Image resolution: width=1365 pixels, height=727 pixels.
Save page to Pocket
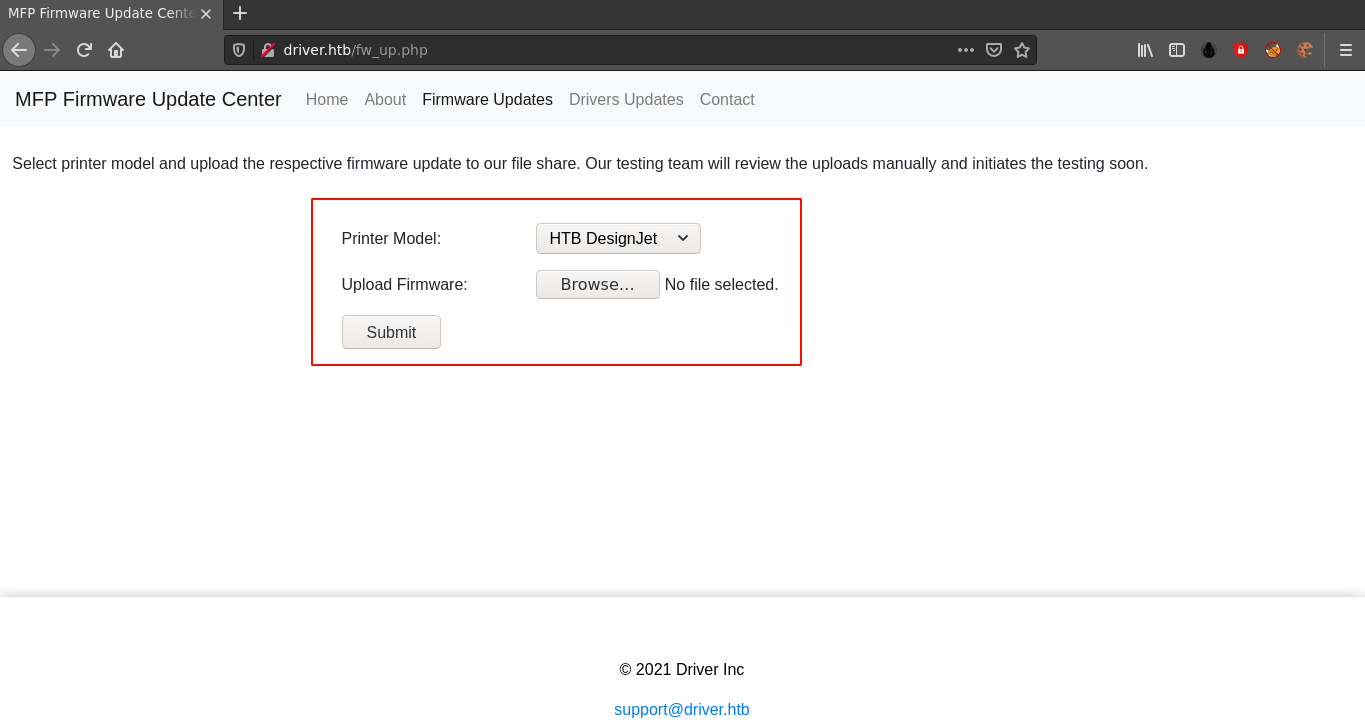993,50
